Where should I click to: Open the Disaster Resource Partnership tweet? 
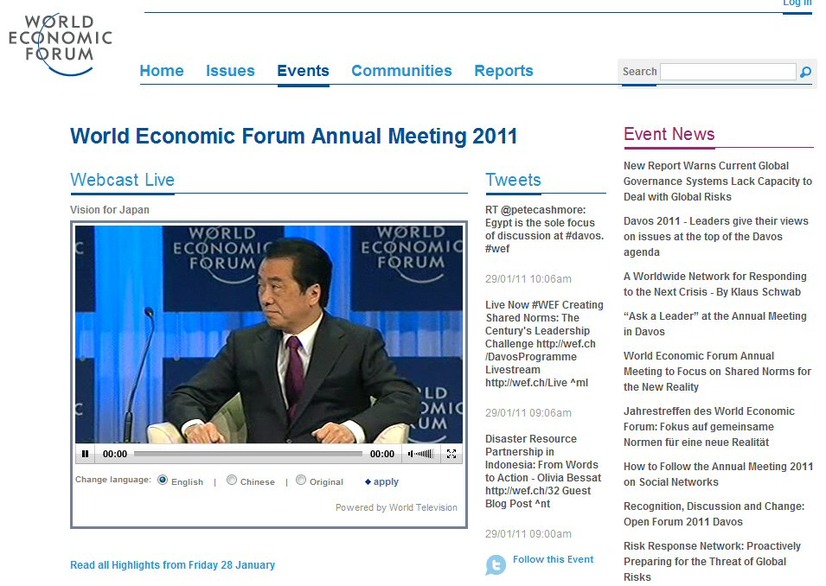point(543,471)
